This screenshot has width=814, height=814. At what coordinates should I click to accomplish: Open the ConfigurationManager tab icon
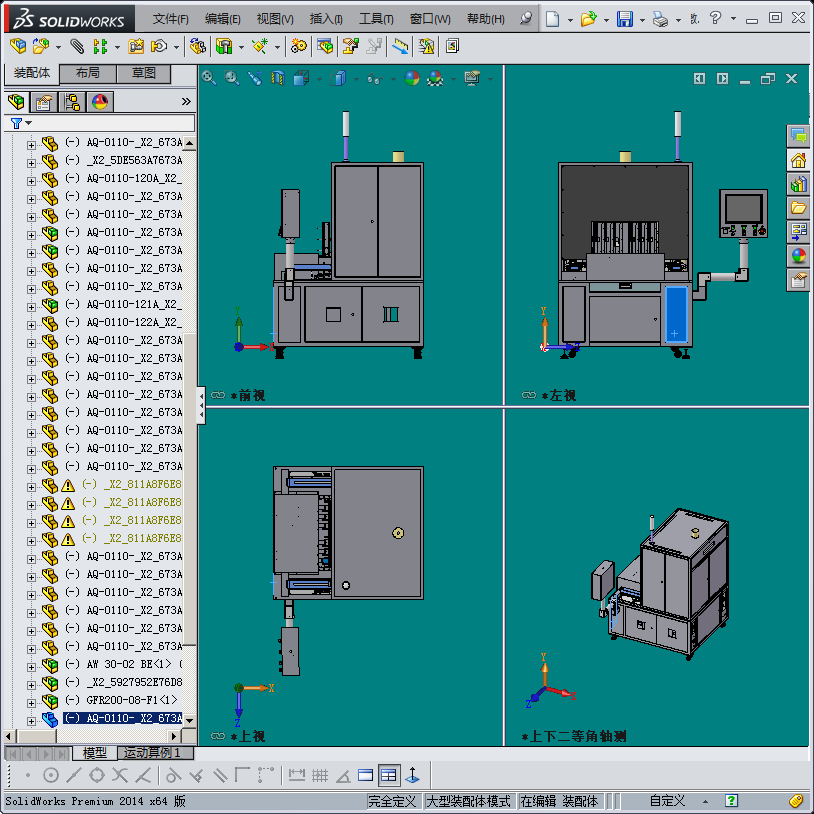[x=72, y=102]
